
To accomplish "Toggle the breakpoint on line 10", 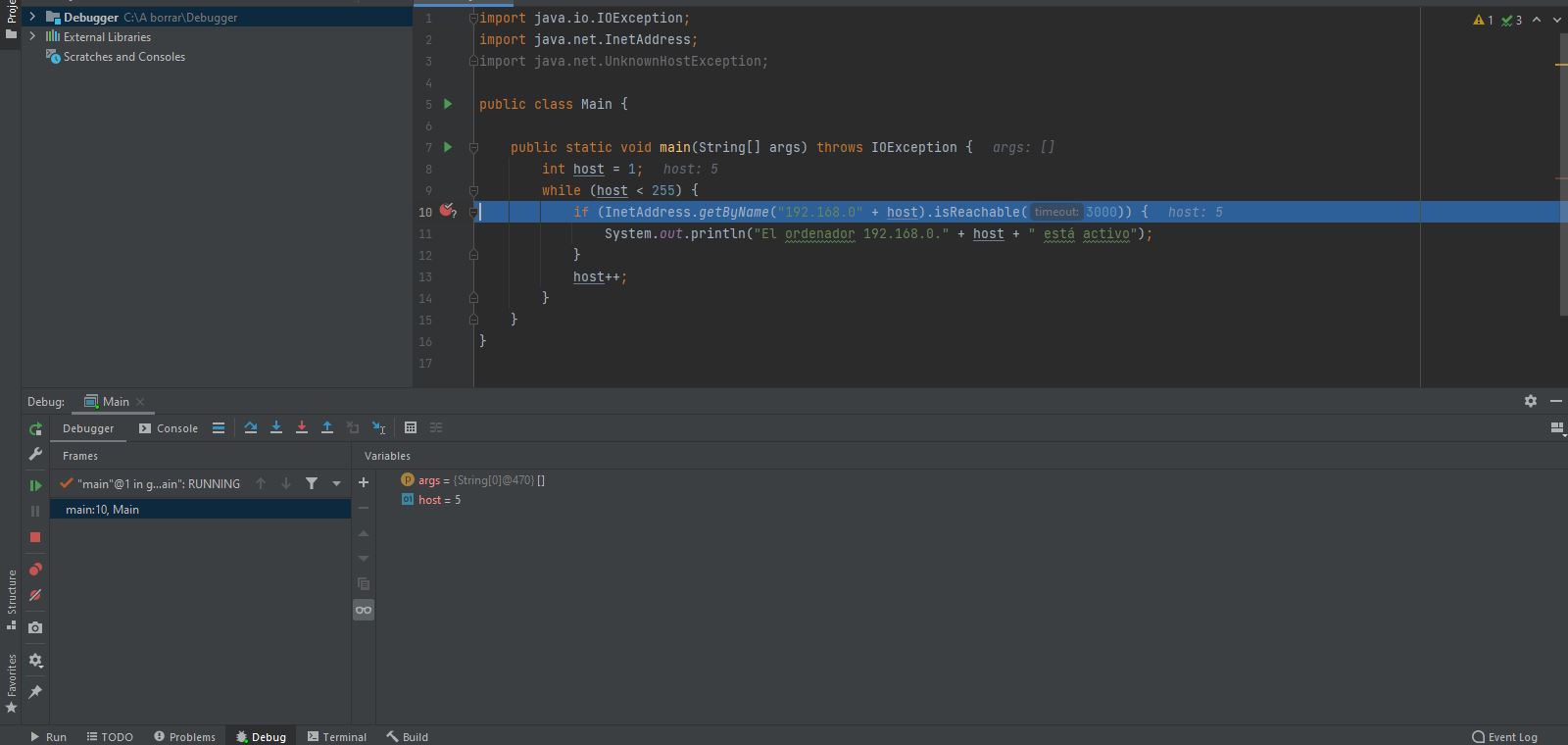I will (447, 211).
